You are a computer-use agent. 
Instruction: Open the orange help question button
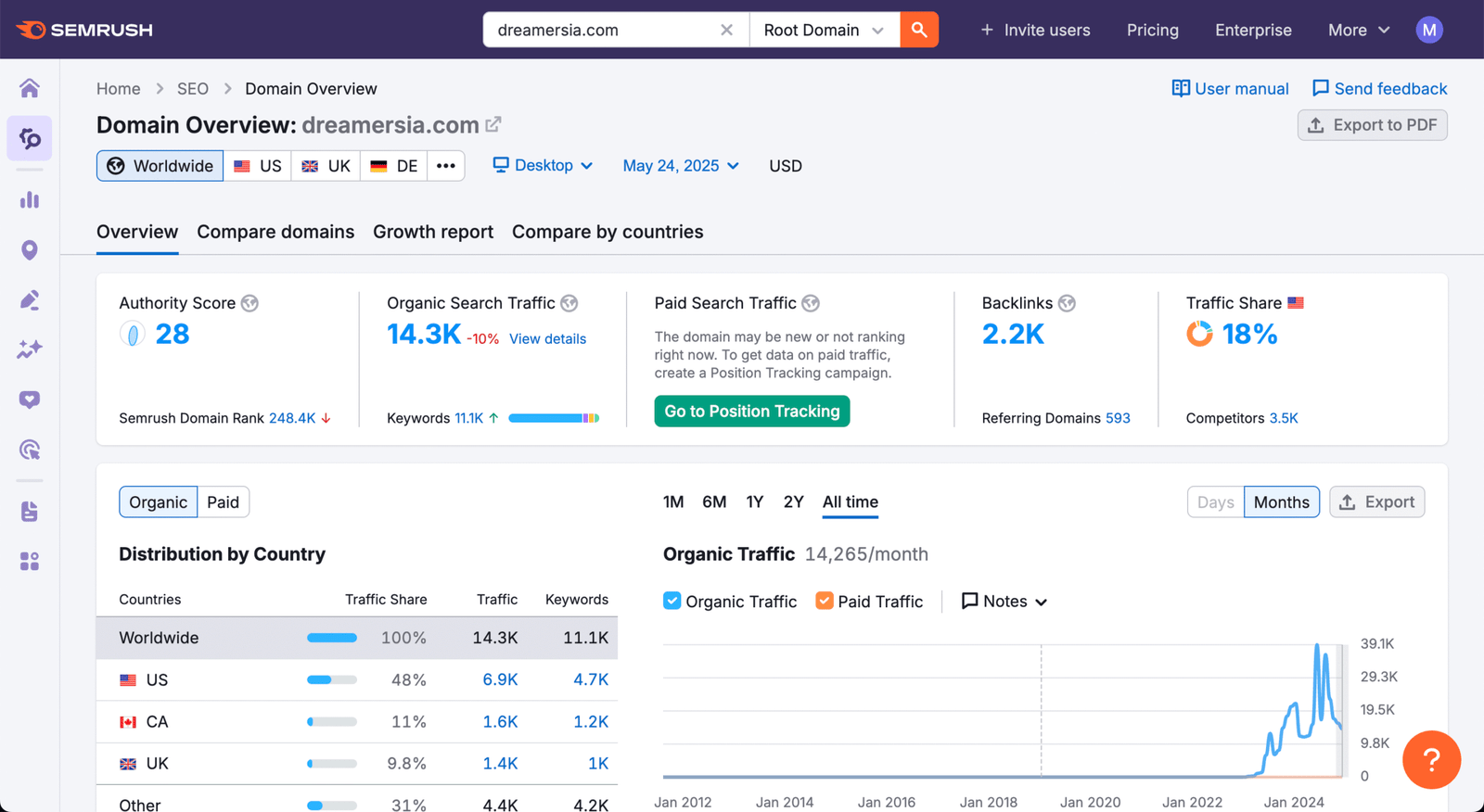pos(1431,760)
